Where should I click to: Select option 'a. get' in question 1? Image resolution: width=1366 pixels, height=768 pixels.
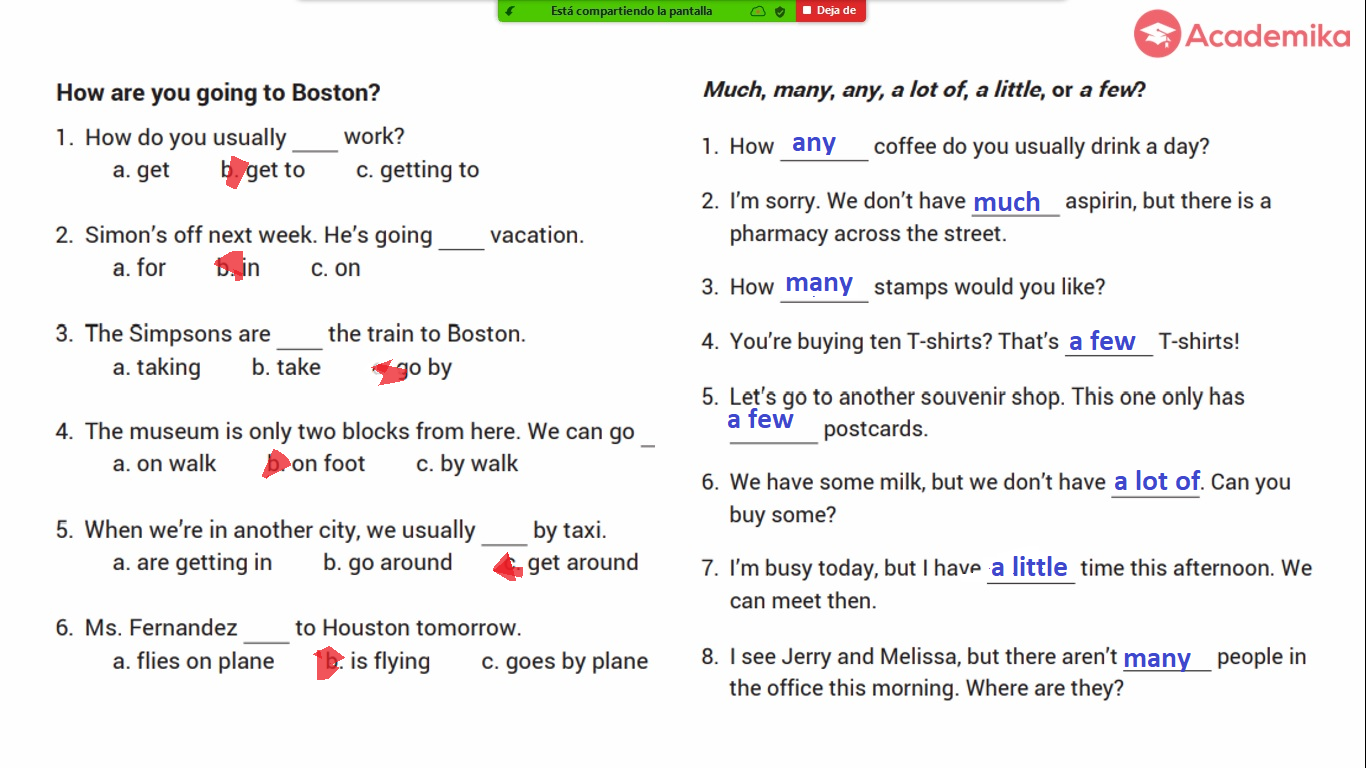[x=141, y=170]
